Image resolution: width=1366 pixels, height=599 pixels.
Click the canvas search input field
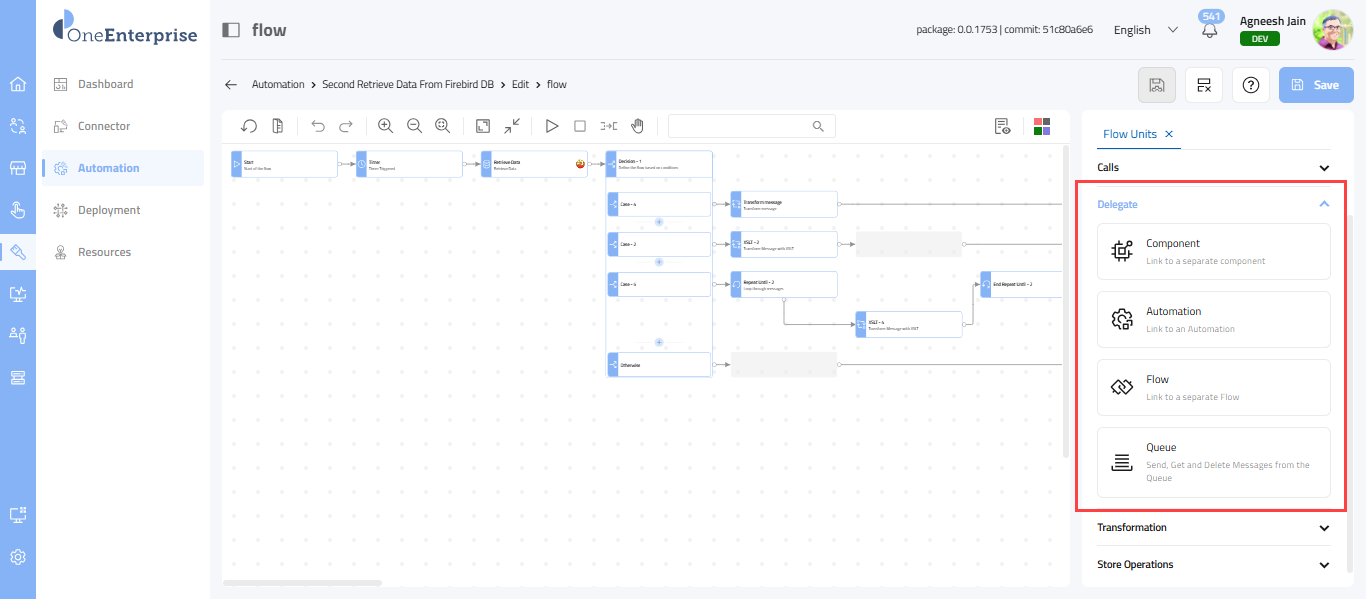pyautogui.click(x=740, y=126)
